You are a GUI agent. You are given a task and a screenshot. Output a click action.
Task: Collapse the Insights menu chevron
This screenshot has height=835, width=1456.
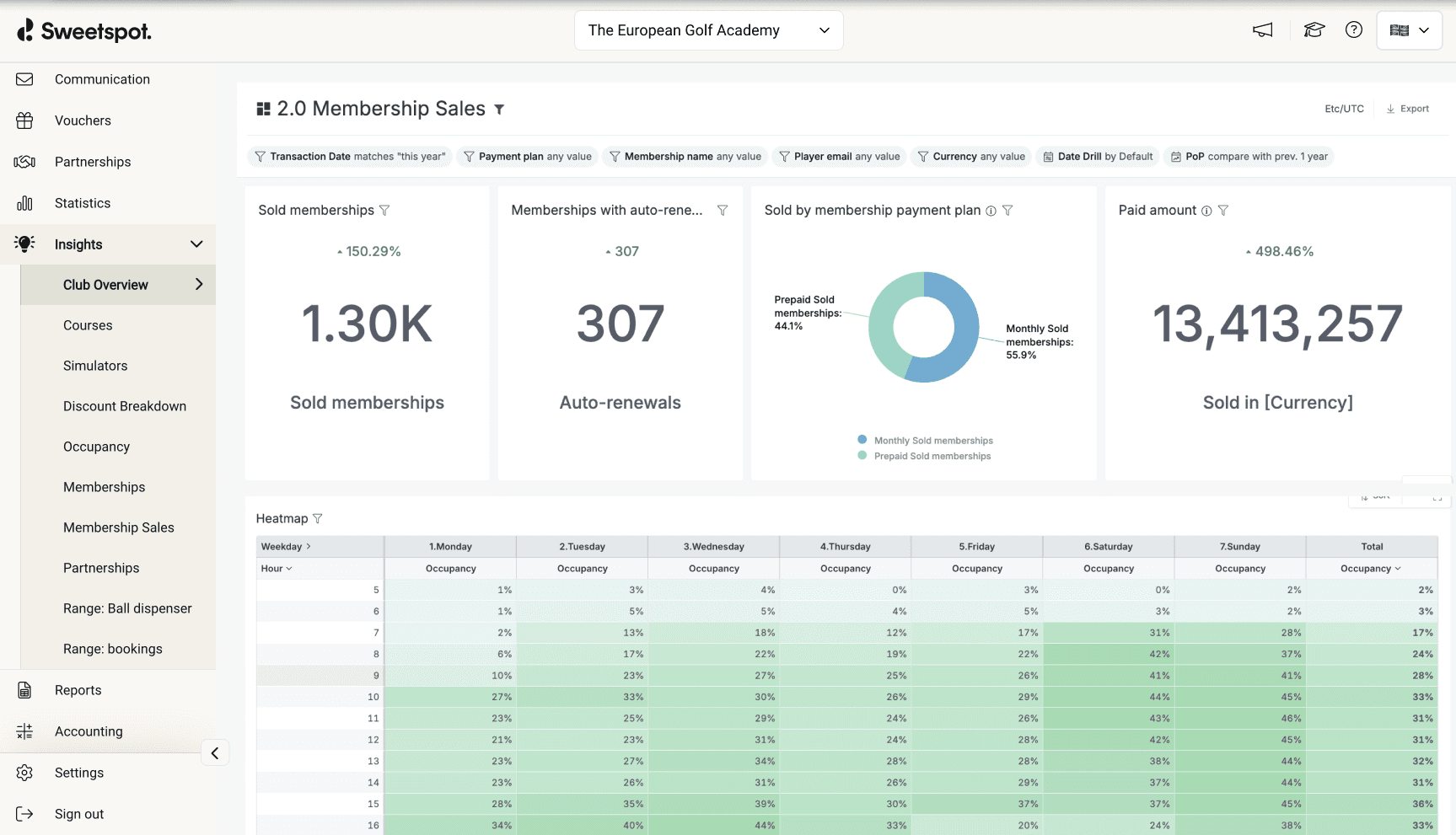pyautogui.click(x=196, y=244)
